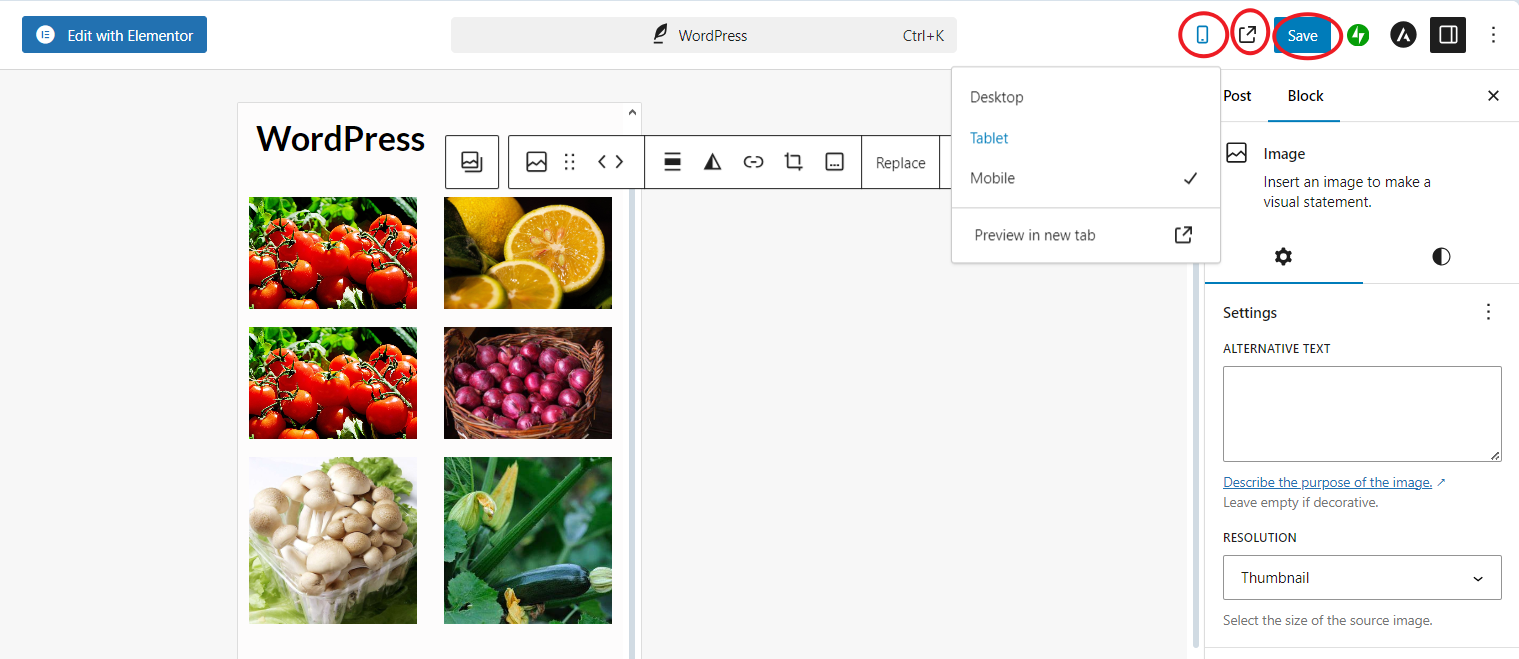Open Settings panel three-dot options
This screenshot has height=659, width=1519.
tap(1488, 312)
